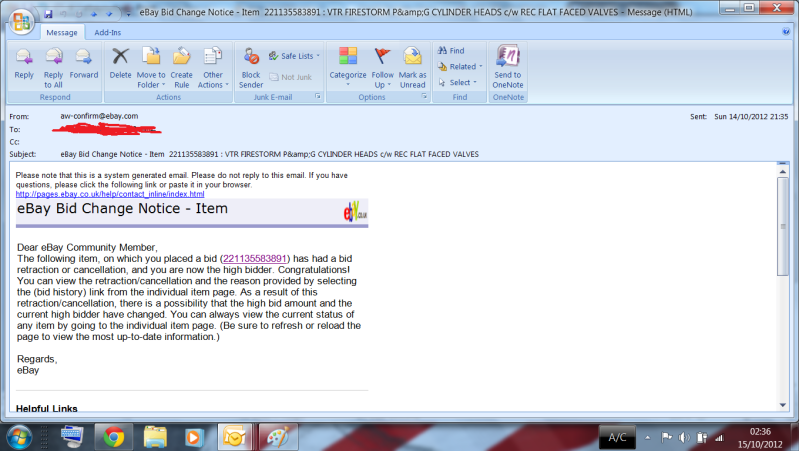Go to next item arrow
This screenshot has width=799, height=451.
pos(109,14)
